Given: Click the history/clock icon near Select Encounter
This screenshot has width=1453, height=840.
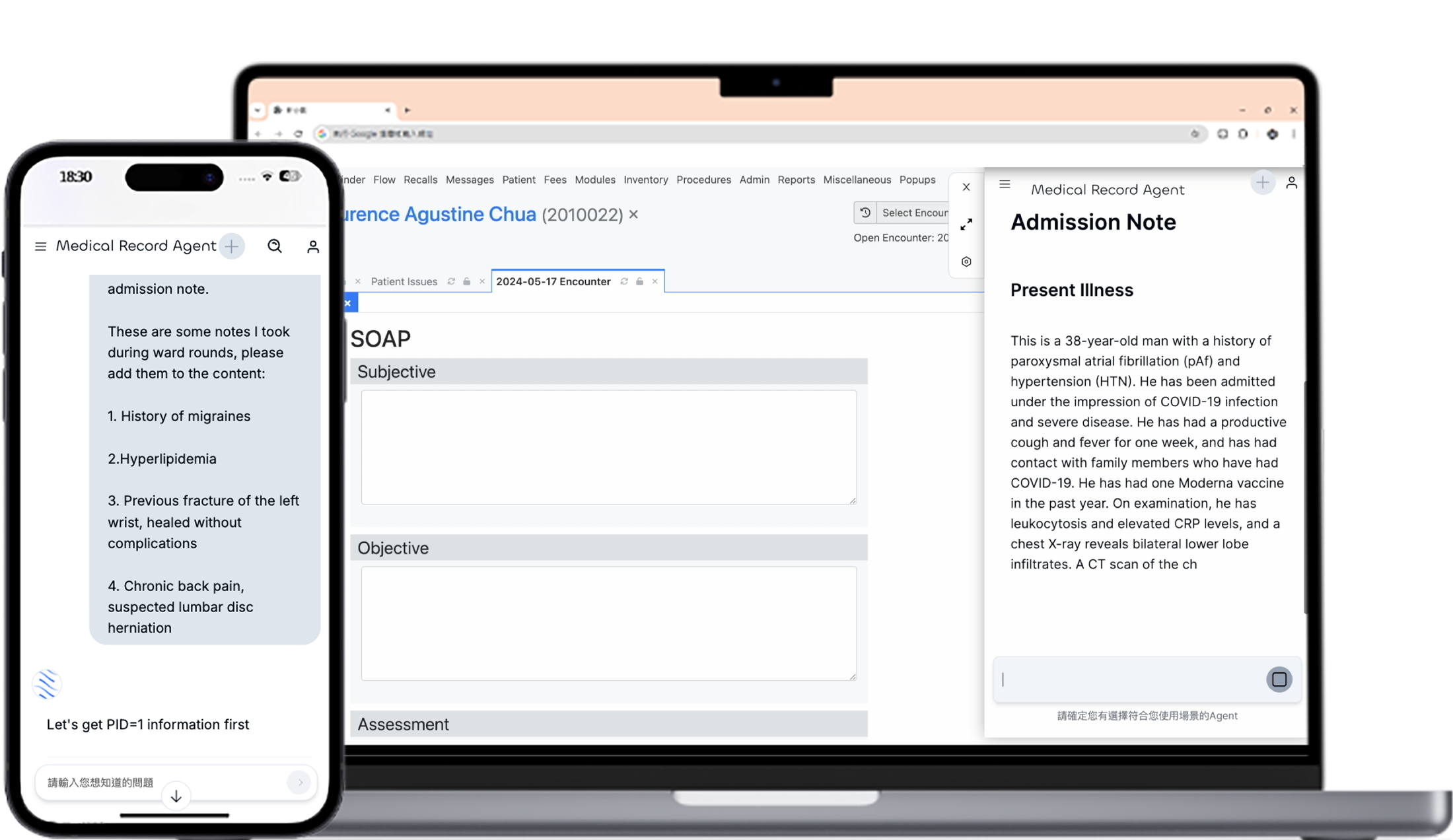Looking at the screenshot, I should (x=865, y=212).
